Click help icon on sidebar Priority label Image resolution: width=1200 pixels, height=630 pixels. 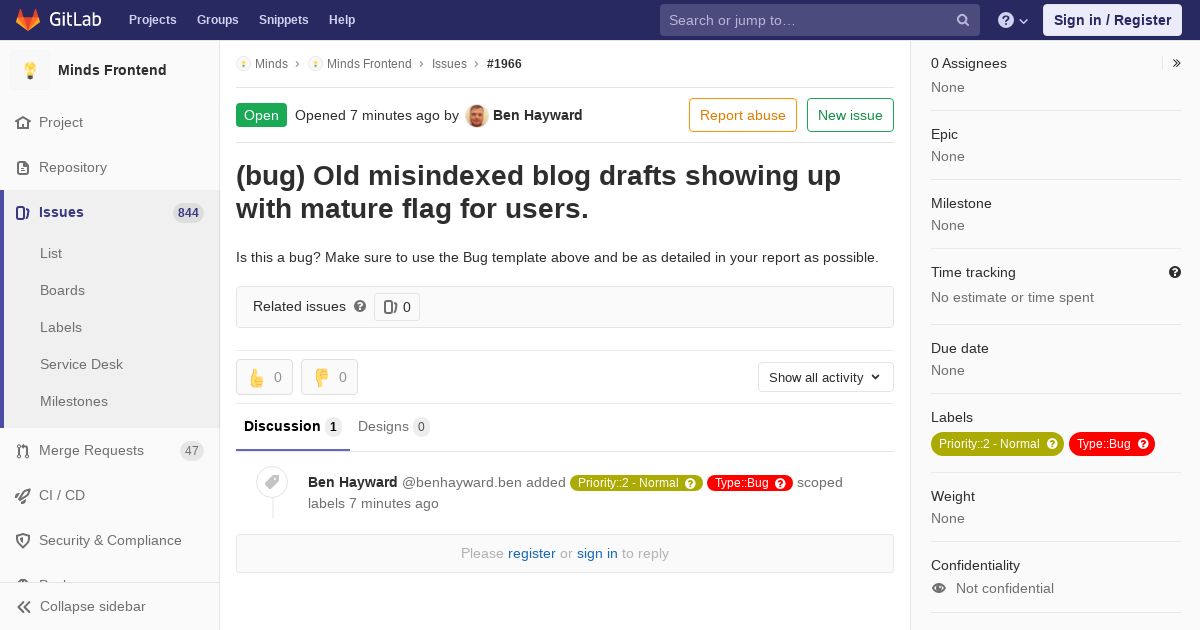click(x=1052, y=444)
